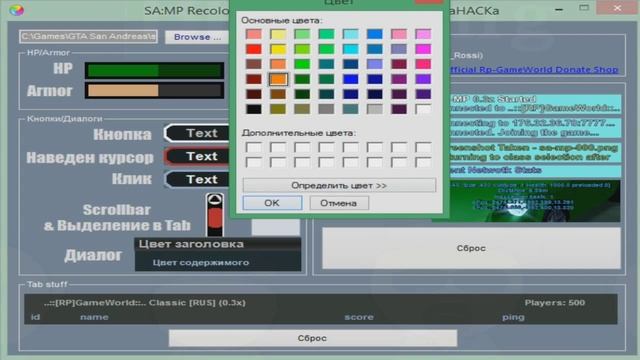The height and width of the screenshot is (360, 640).
Task: Pick the pale cyan swatch
Action: (x=351, y=34)
